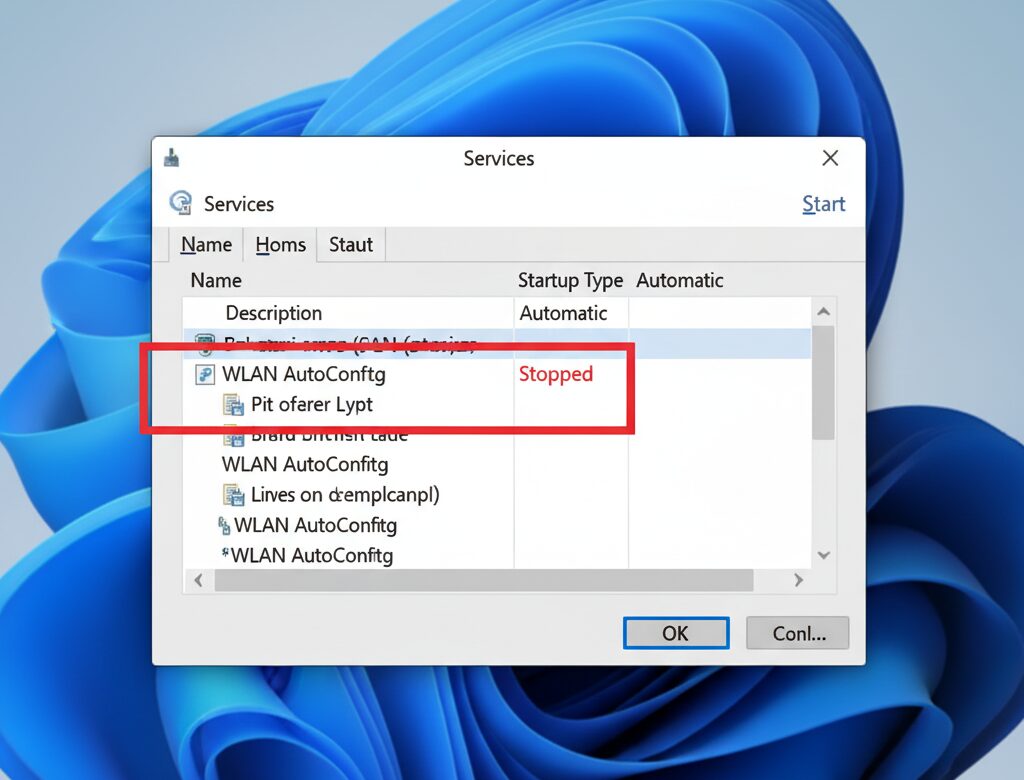1024x780 pixels.
Task: Select the Name tab
Action: (206, 245)
